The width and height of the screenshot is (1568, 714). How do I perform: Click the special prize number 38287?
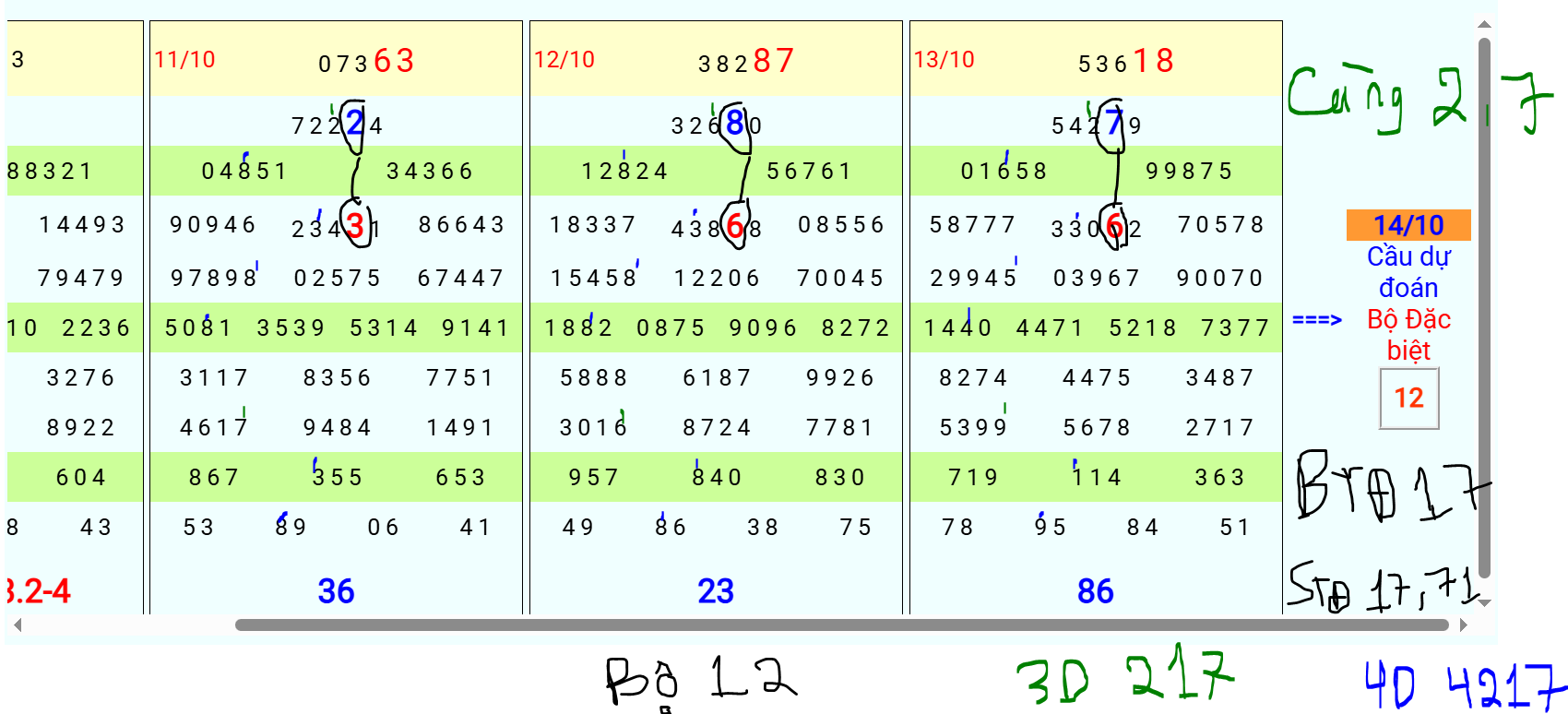(x=746, y=62)
